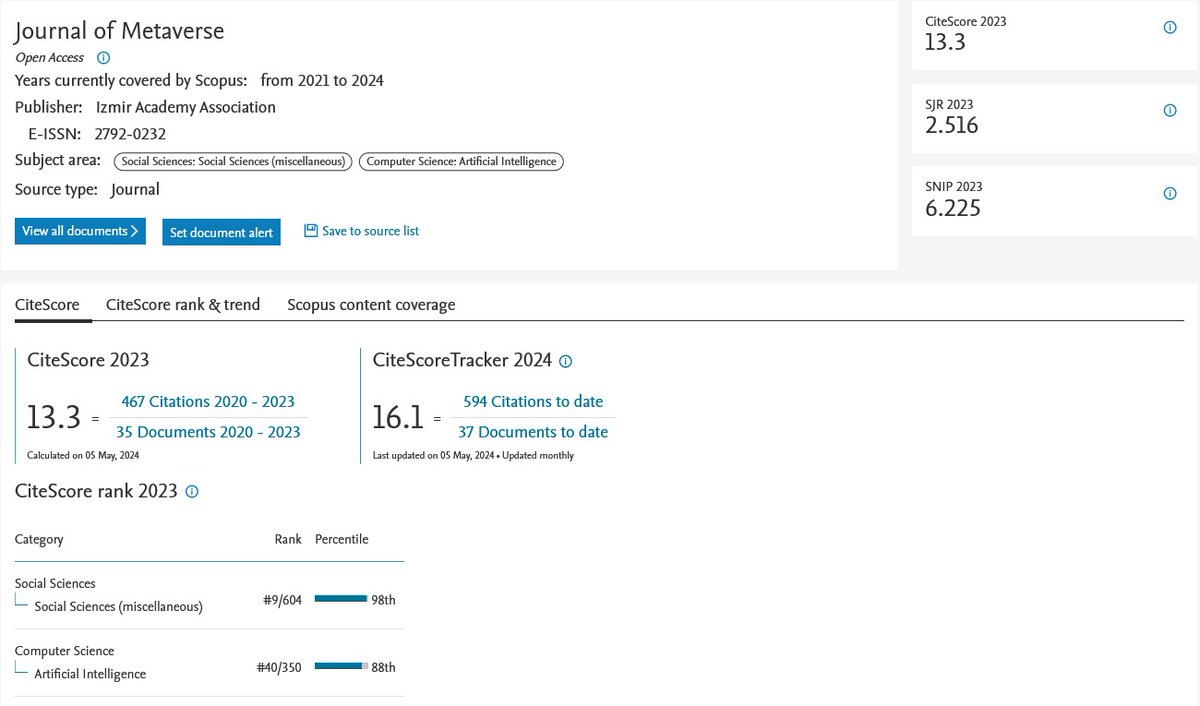This screenshot has width=1200, height=706.
Task: Click the Percentile column header
Action: [342, 539]
